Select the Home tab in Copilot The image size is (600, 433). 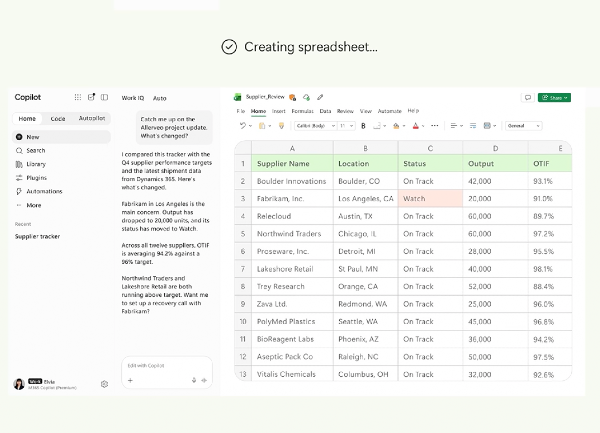(x=27, y=119)
